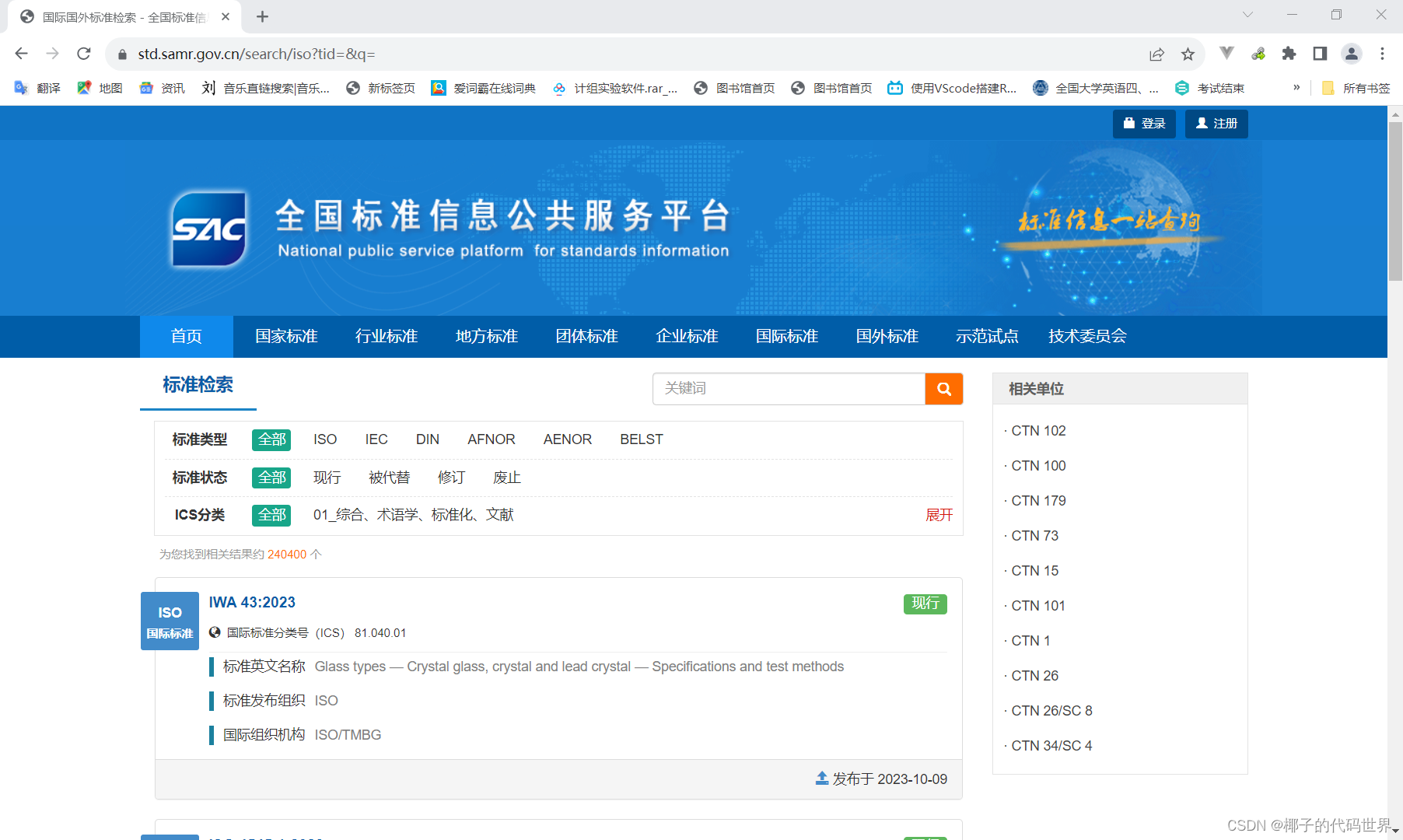Bookmark this page with the star icon

point(1188,54)
